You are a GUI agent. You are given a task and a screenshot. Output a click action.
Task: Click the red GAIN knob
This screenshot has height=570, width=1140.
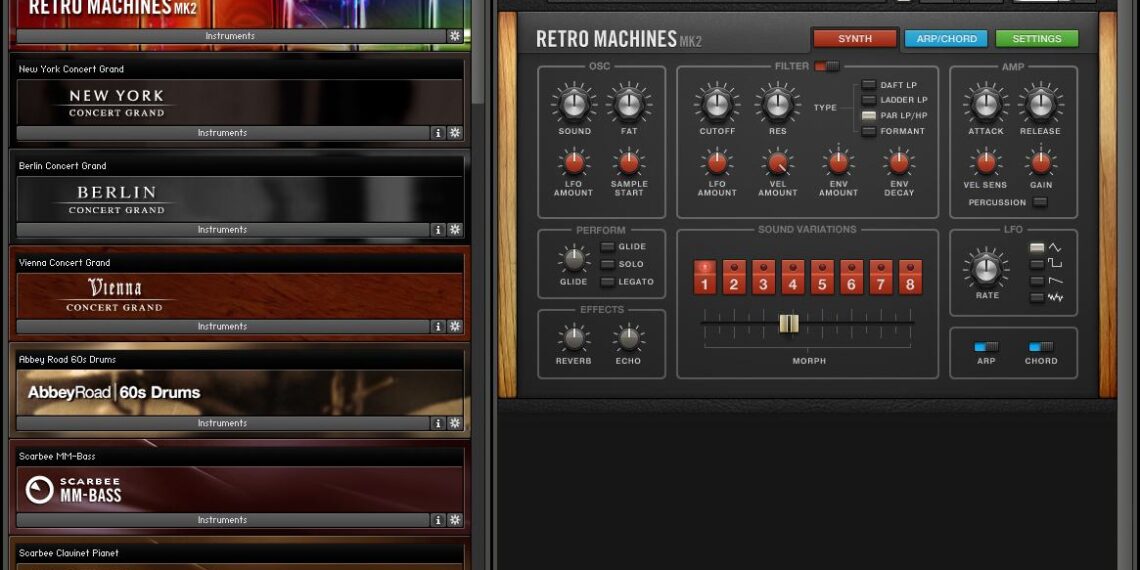[1040, 163]
